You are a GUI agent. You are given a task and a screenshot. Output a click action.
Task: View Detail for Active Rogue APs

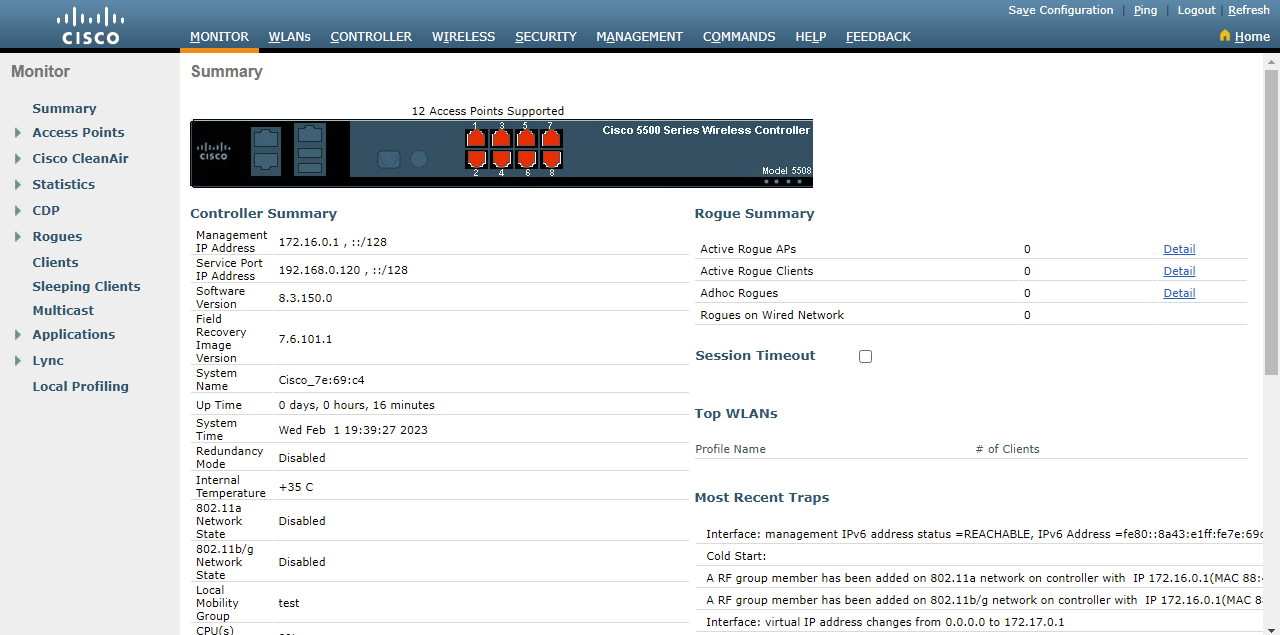[1179, 249]
